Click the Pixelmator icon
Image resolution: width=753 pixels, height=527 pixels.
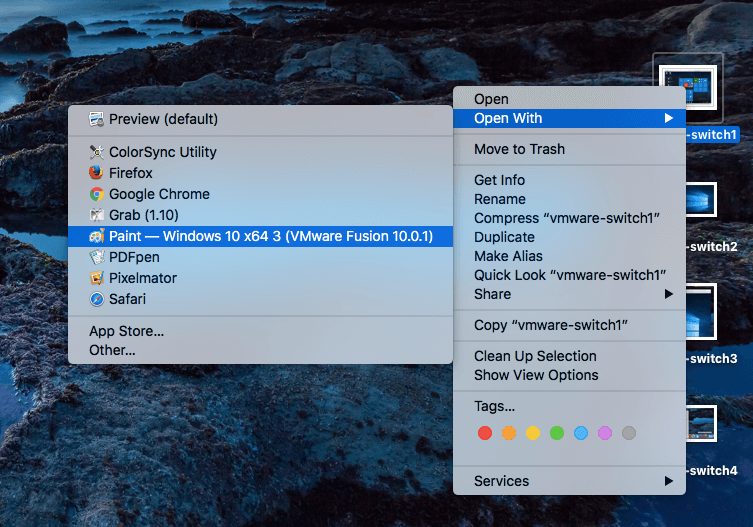[97, 278]
